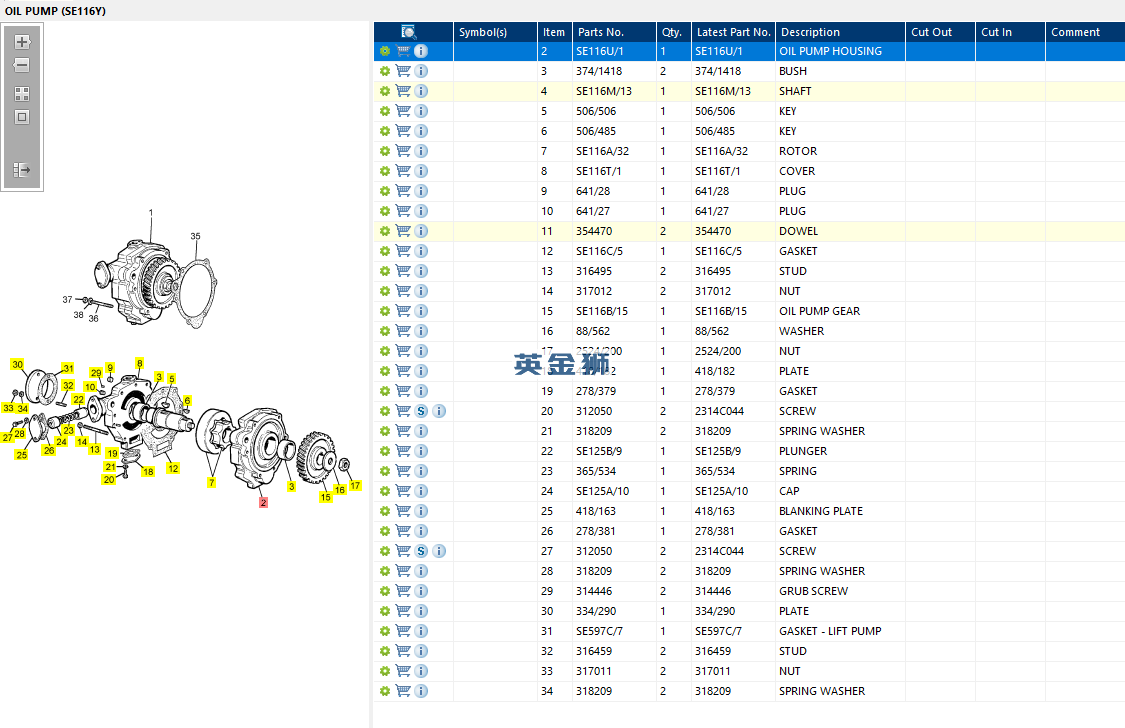
Task: Open info for WASHER 88/562
Action: click(421, 331)
